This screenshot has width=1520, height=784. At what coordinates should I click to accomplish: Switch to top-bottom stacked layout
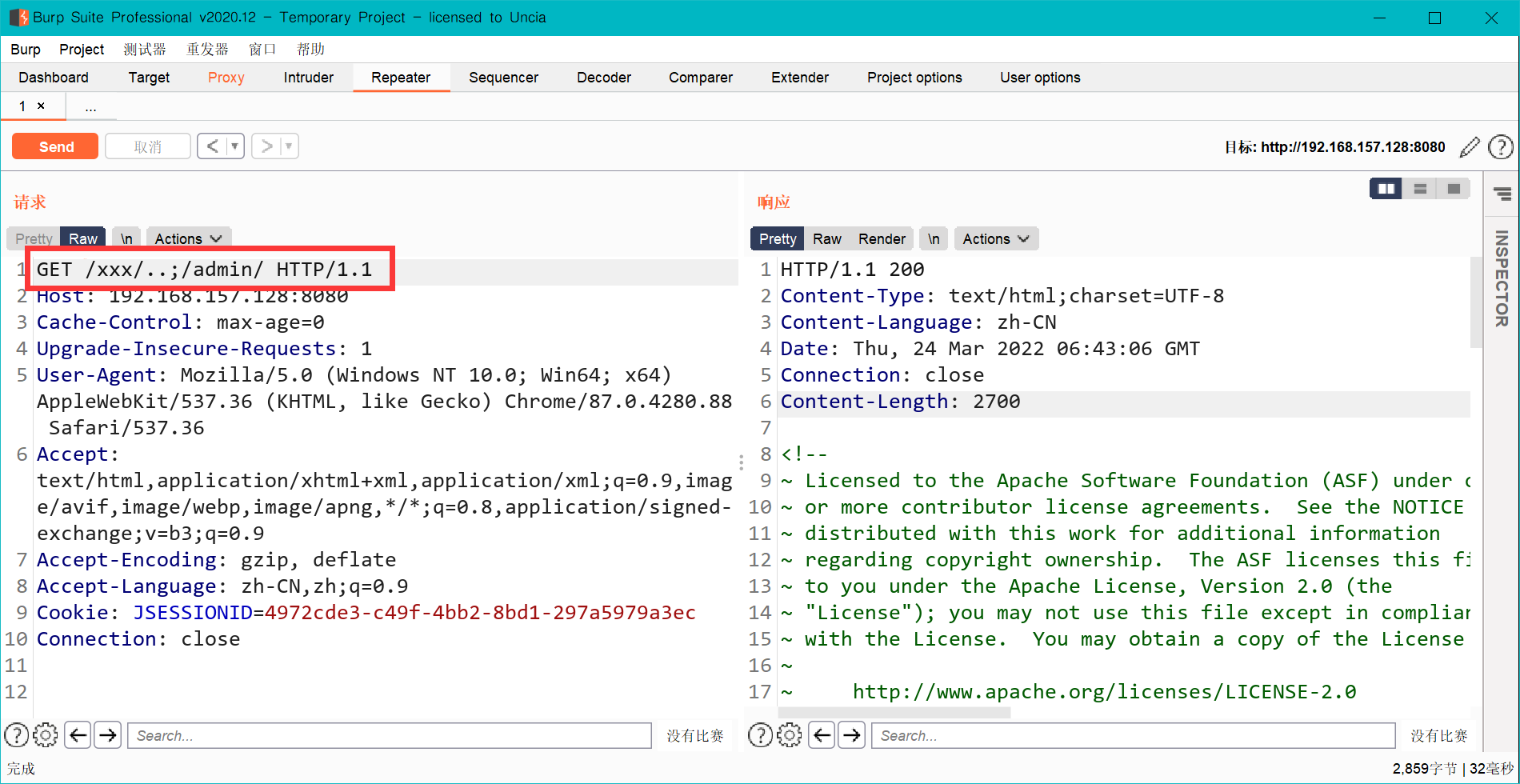[1420, 189]
